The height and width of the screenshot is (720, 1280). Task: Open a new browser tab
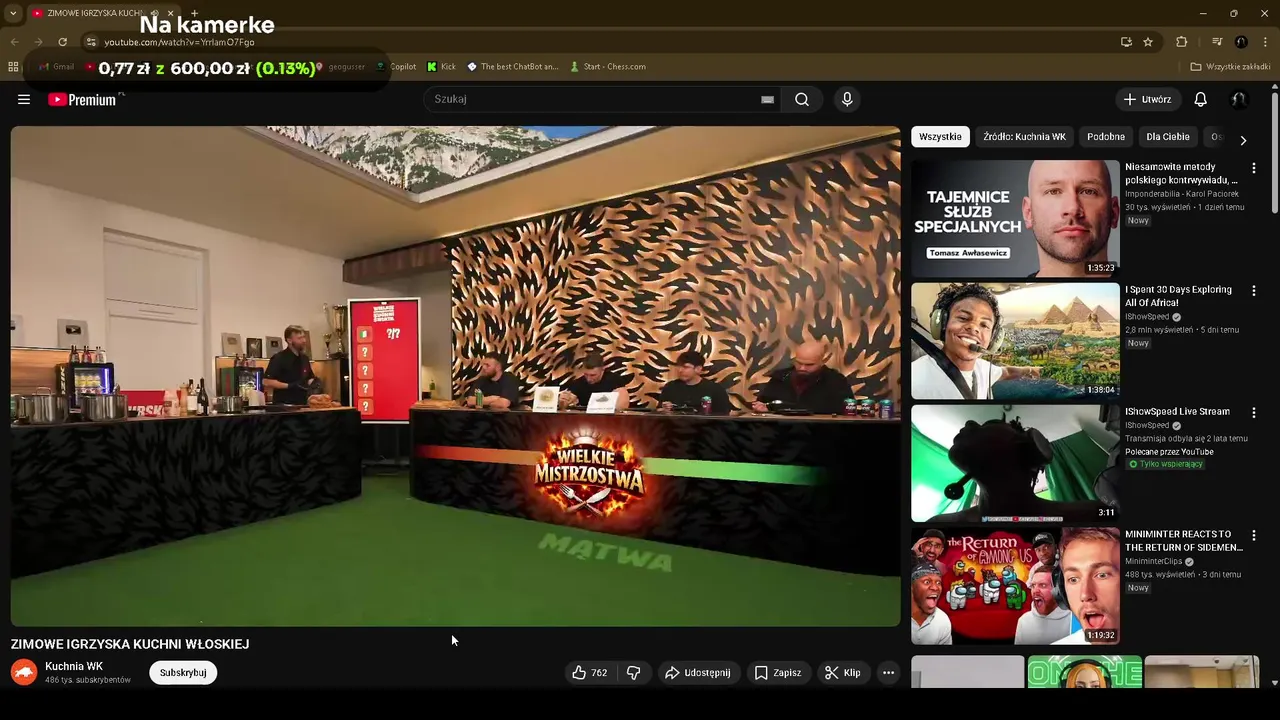coord(194,13)
